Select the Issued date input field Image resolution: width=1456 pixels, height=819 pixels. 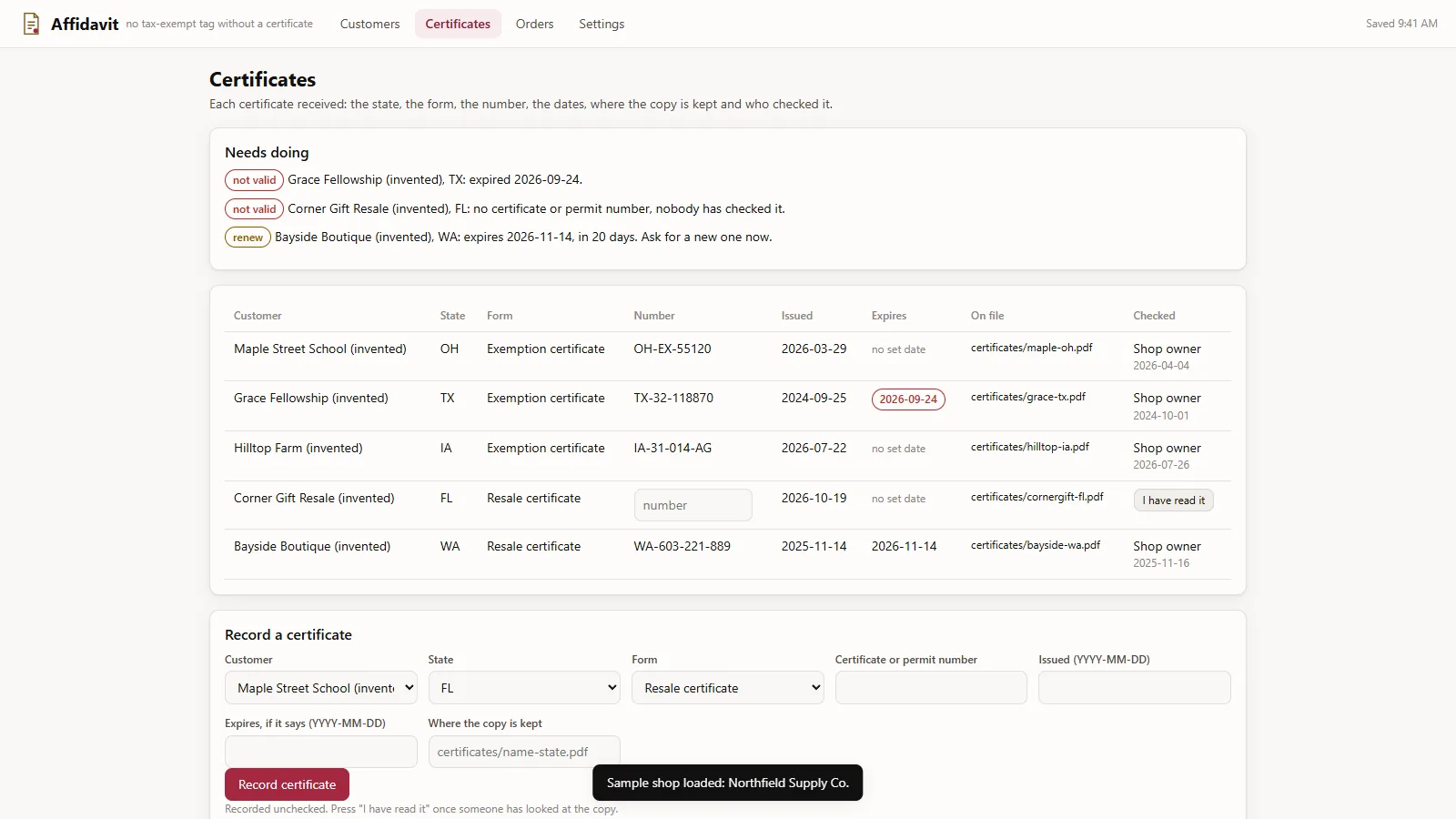click(x=1135, y=688)
